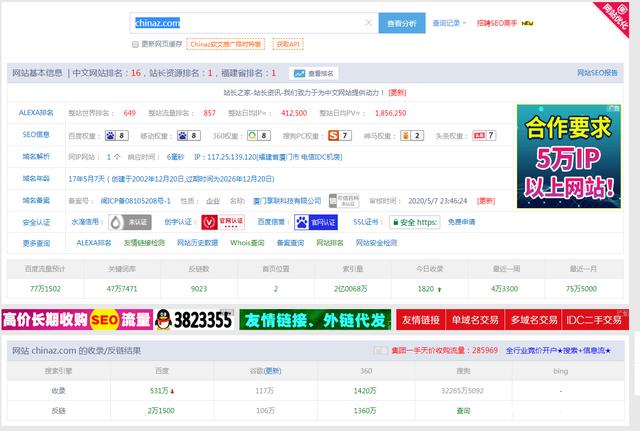Click the SEO信息 row label
Screen dimensions: 640x431
[x=36, y=134]
